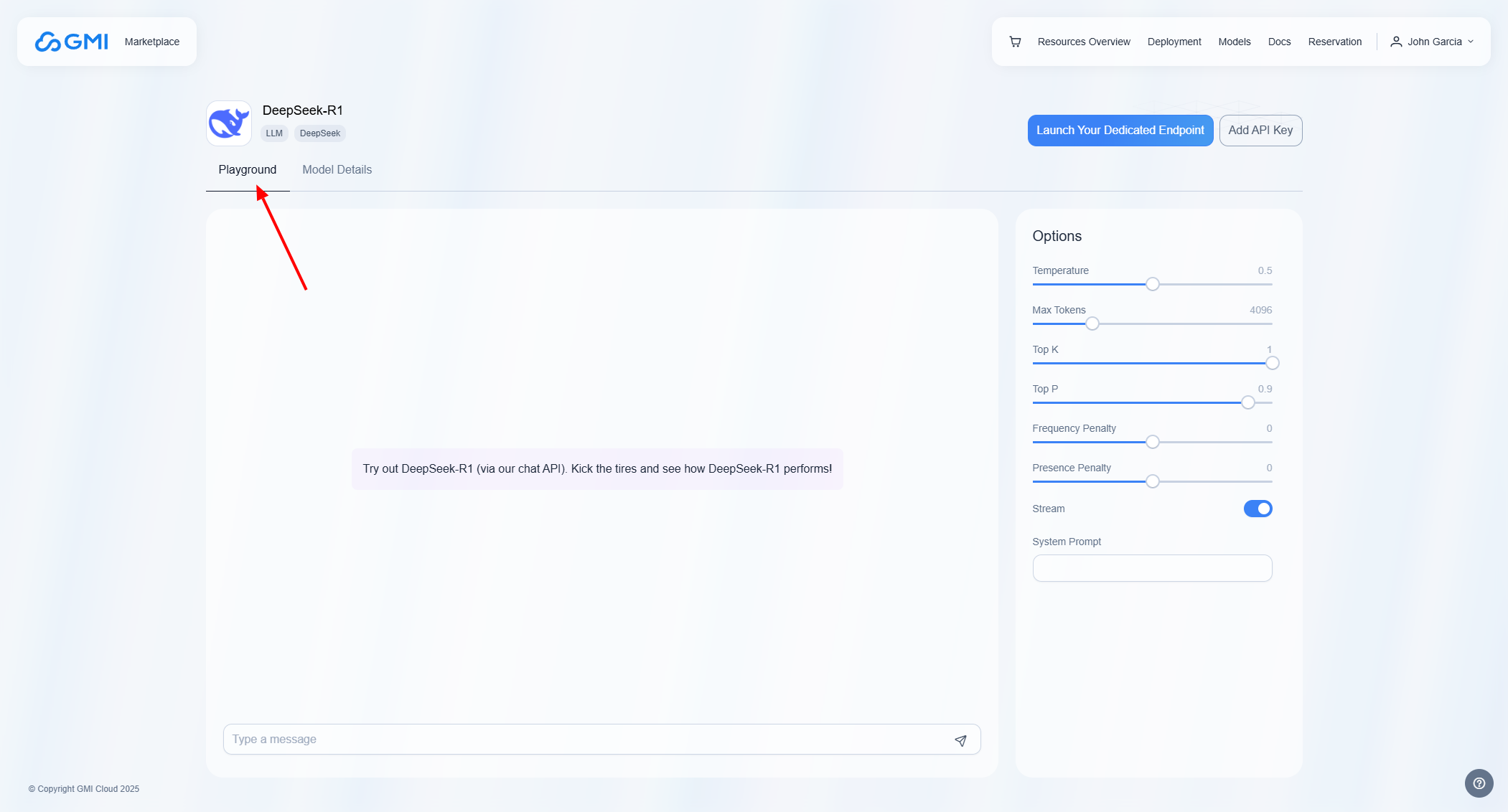Click the Presence Penalty slider handle

point(1152,481)
